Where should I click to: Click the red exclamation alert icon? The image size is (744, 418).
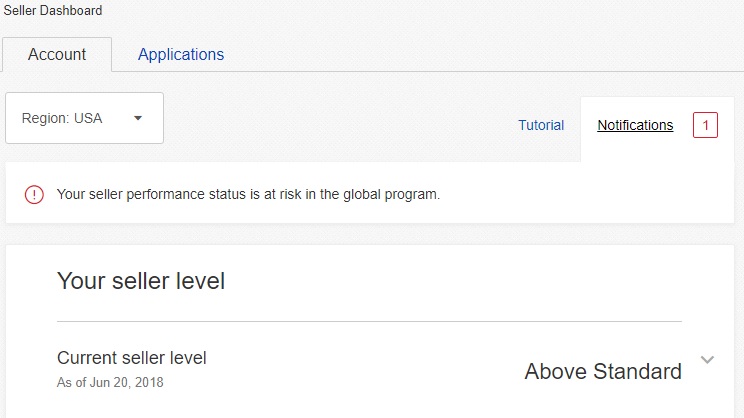click(34, 195)
